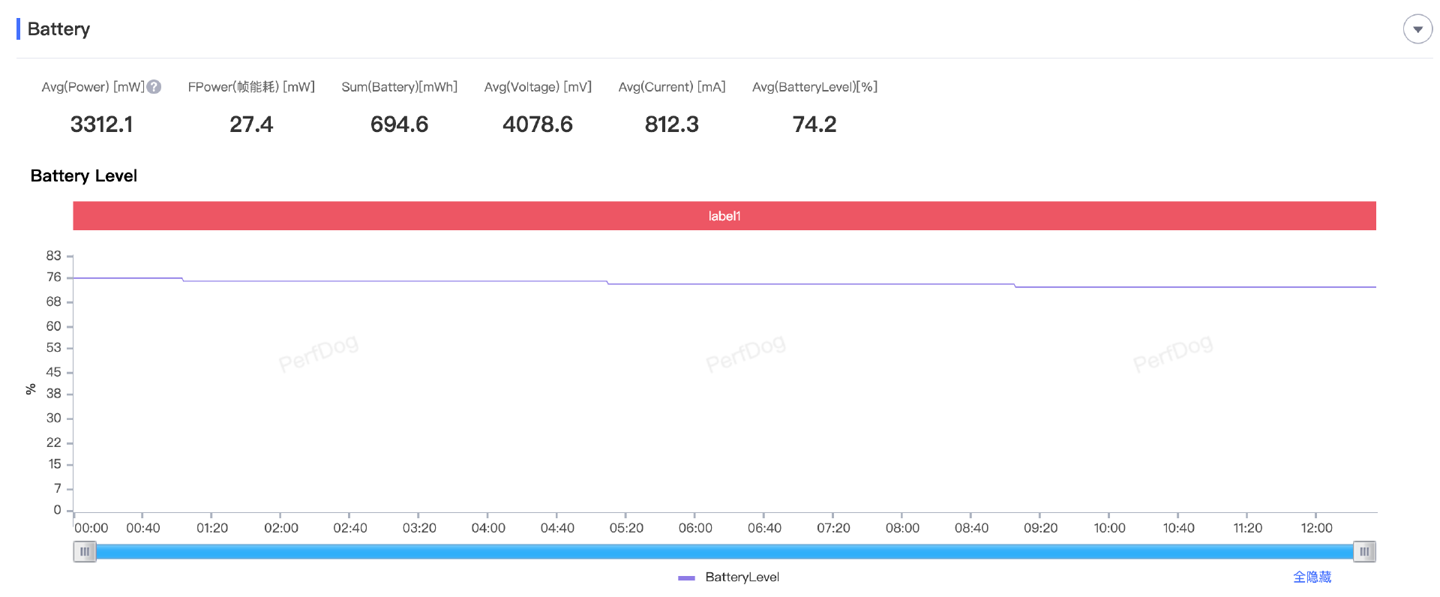
Task: Toggle the BatteryLevel series legend text
Action: [742, 577]
